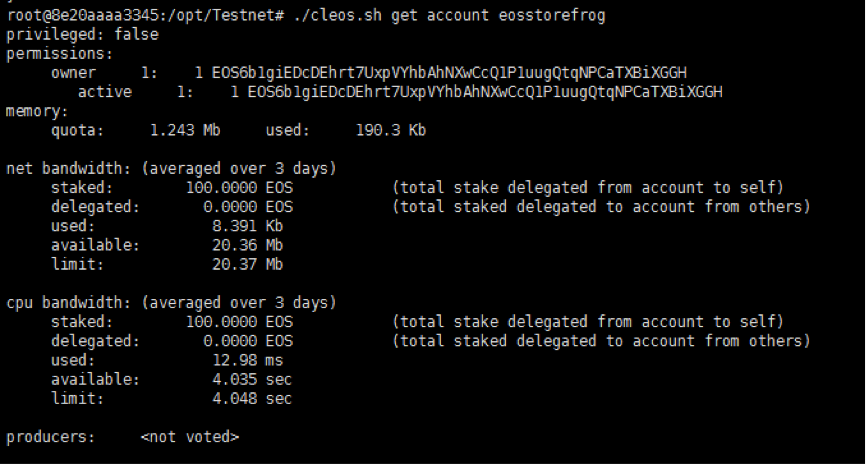The image size is (866, 464).
Task: Click the memory used value 190.3 Kb
Action: click(x=391, y=130)
